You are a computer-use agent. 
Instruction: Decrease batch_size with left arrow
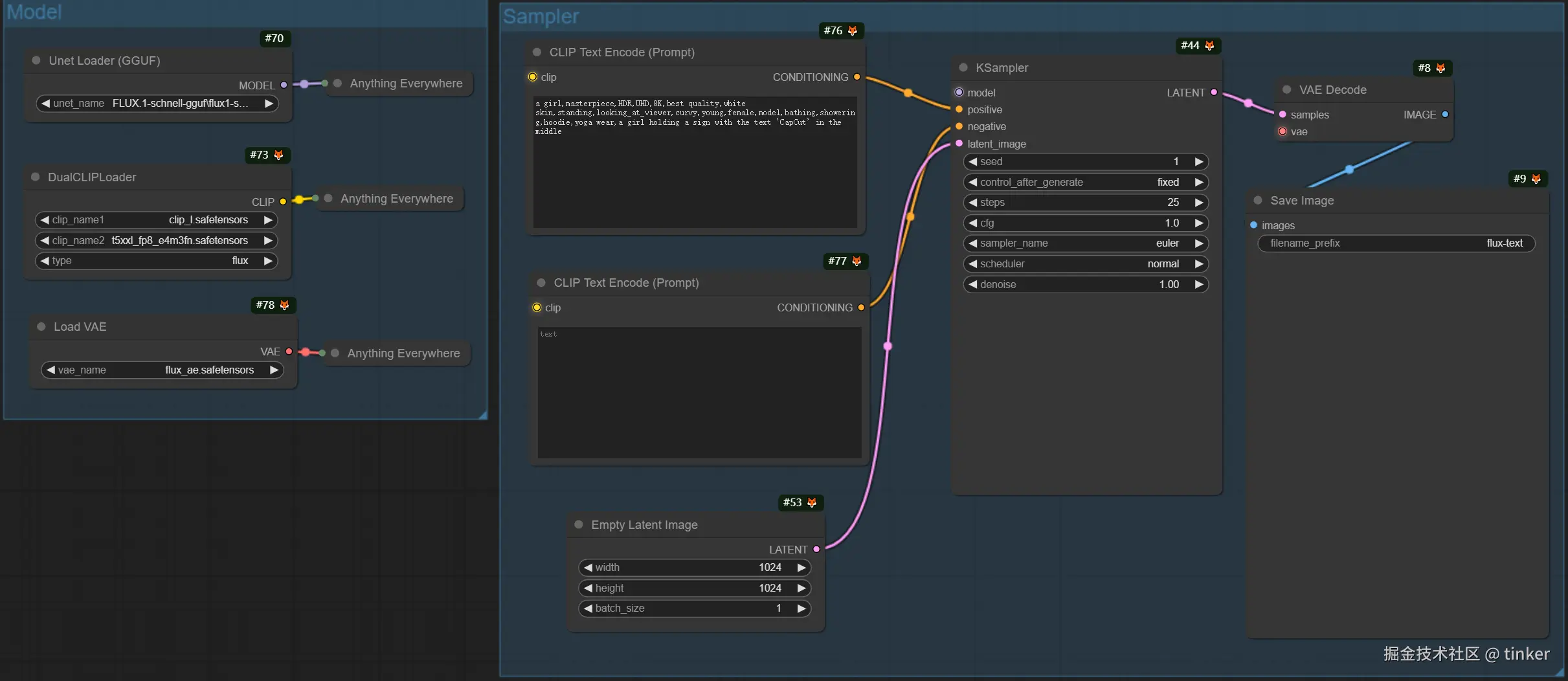coord(588,608)
